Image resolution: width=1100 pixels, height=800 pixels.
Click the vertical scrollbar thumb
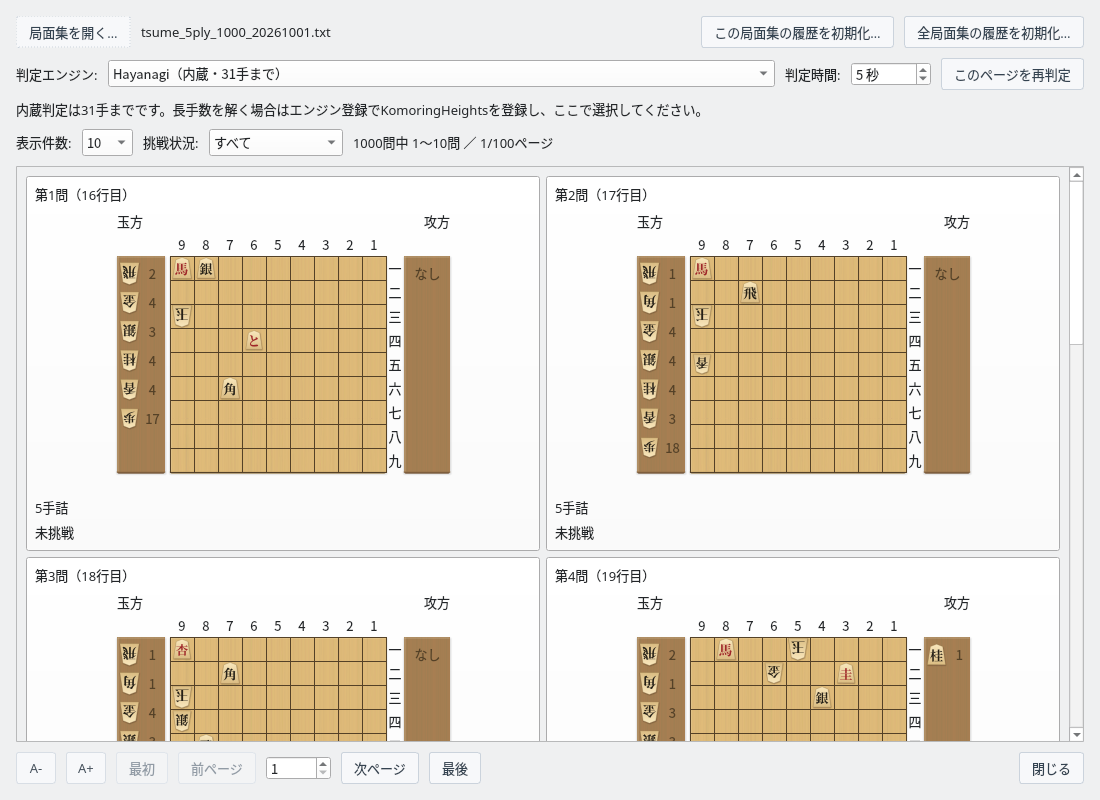click(1076, 264)
